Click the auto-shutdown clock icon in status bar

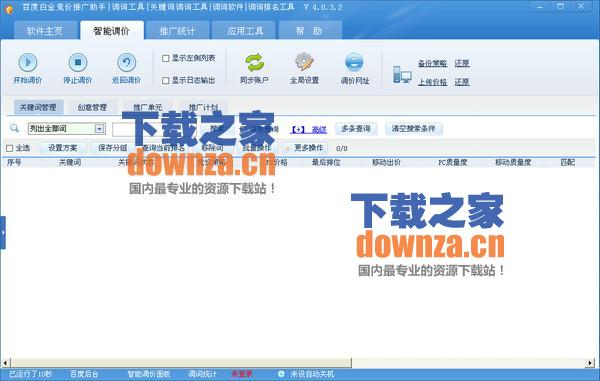coord(281,374)
